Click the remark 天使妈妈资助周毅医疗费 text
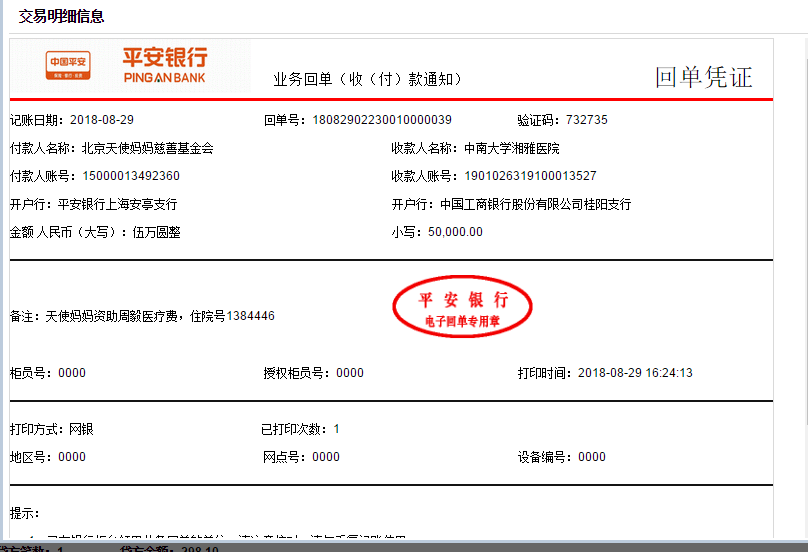This screenshot has height=552, width=808. pos(111,316)
